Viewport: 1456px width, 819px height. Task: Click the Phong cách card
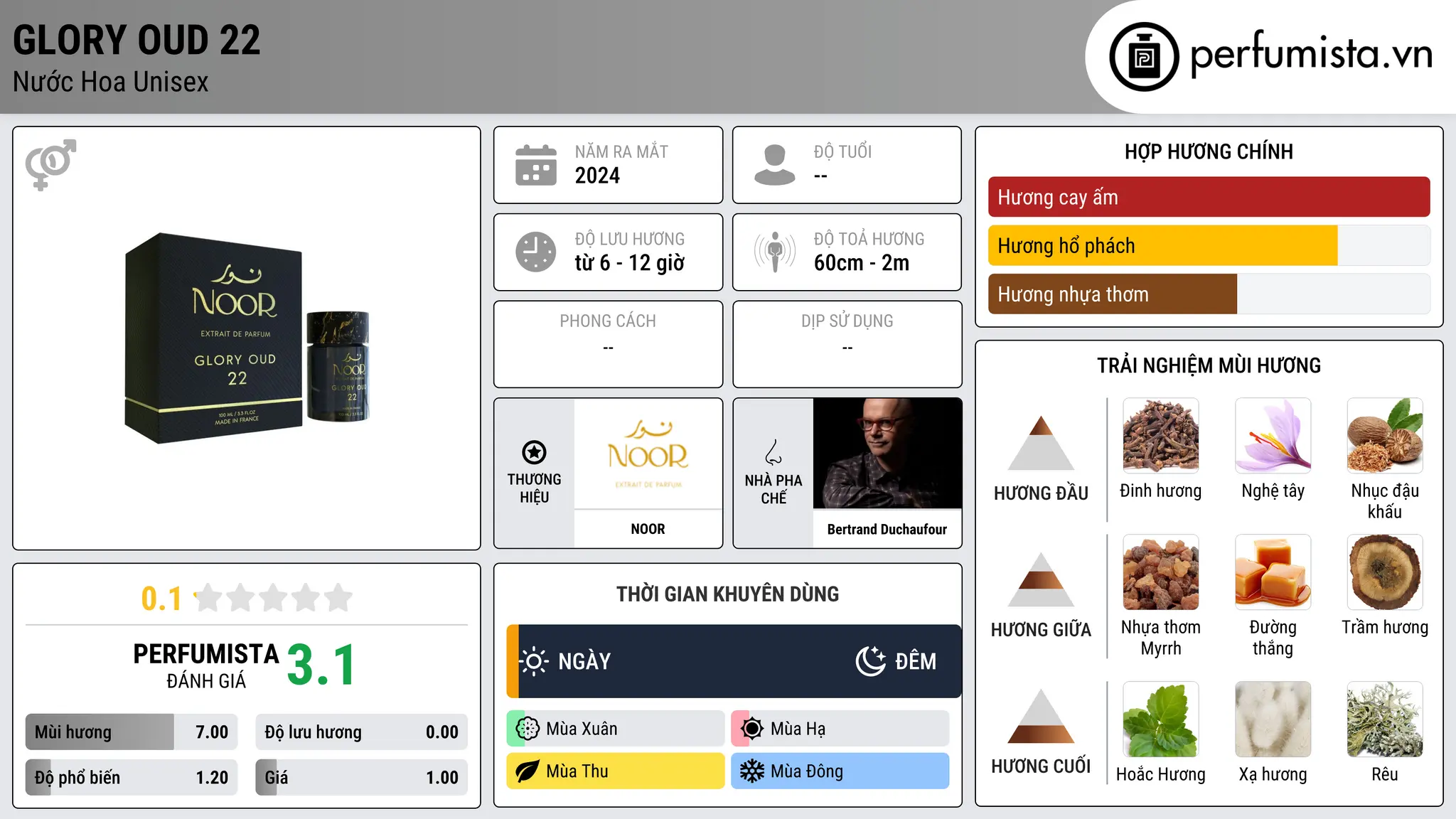(x=609, y=344)
